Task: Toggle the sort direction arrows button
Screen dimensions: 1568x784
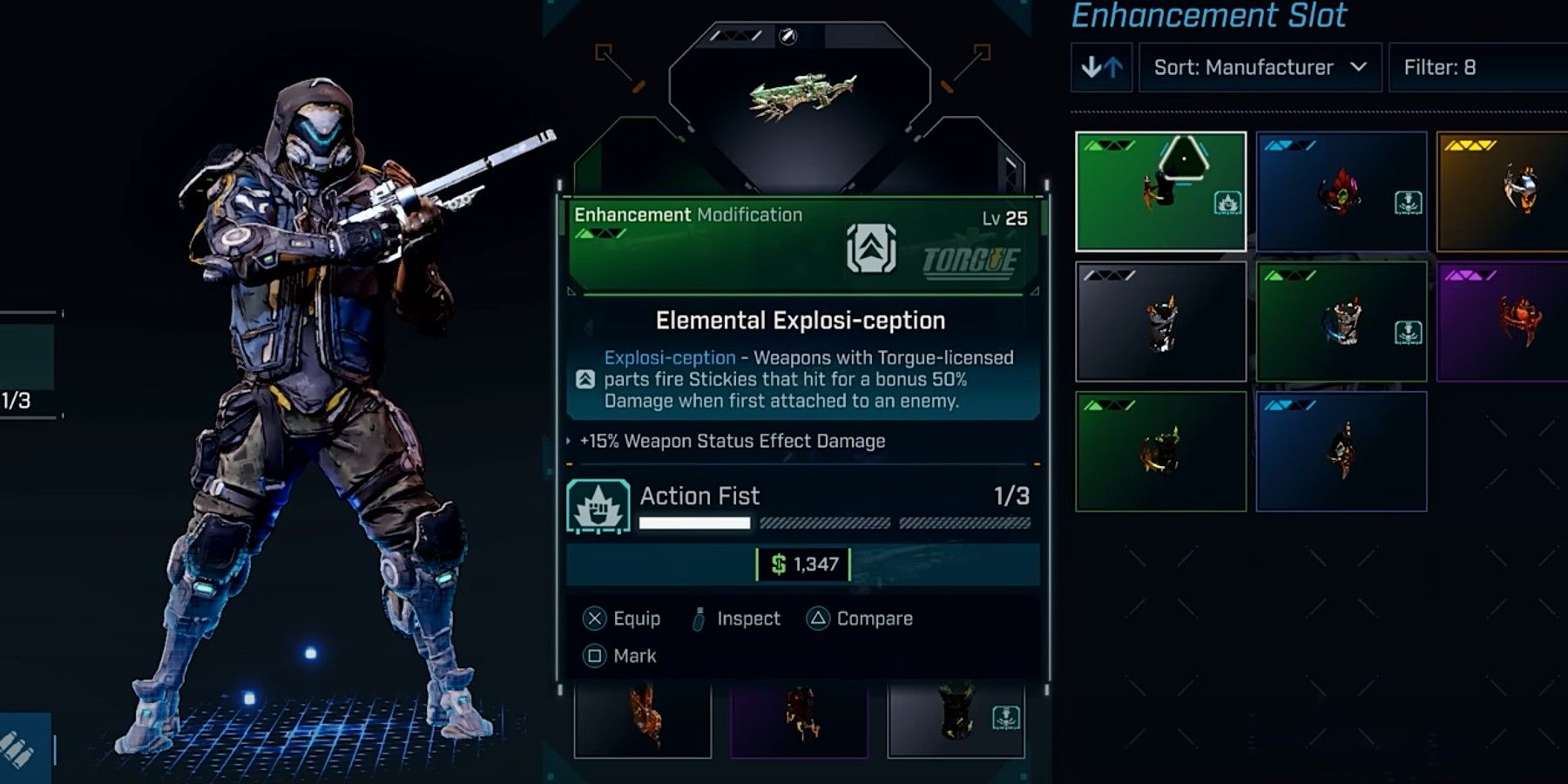Action: [x=1101, y=67]
